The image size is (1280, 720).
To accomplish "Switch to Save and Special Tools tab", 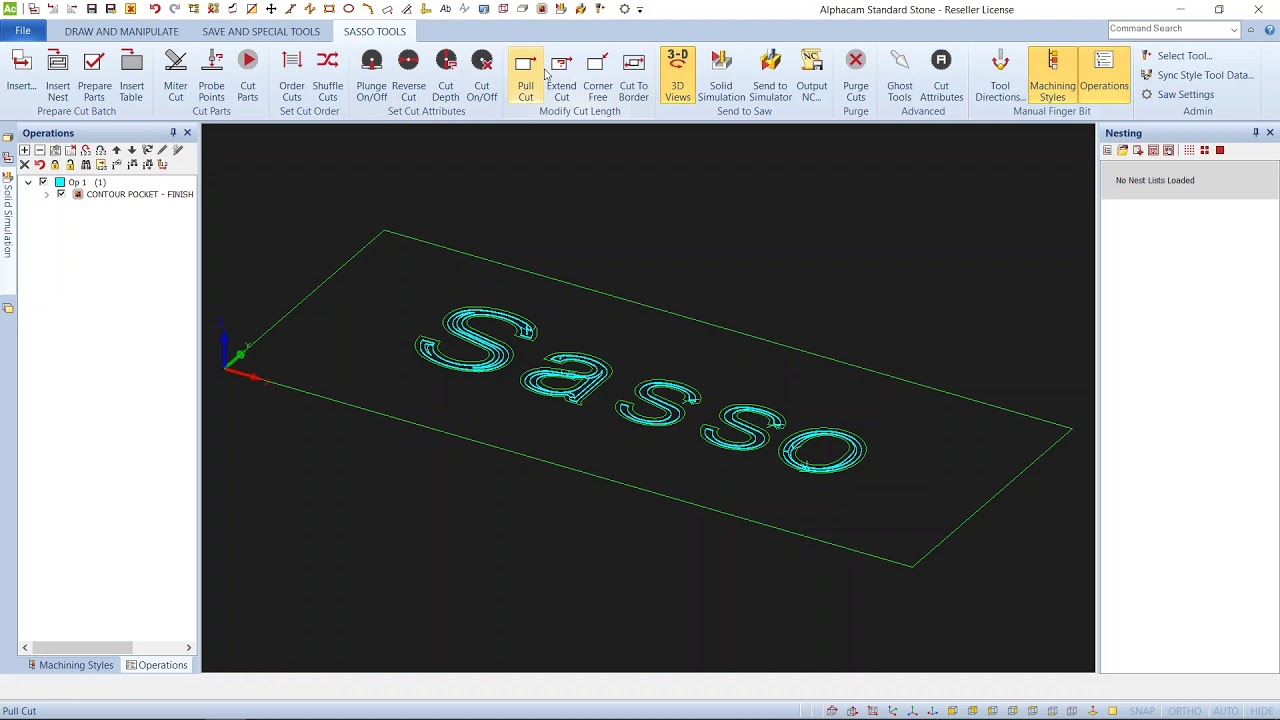I will [x=260, y=31].
